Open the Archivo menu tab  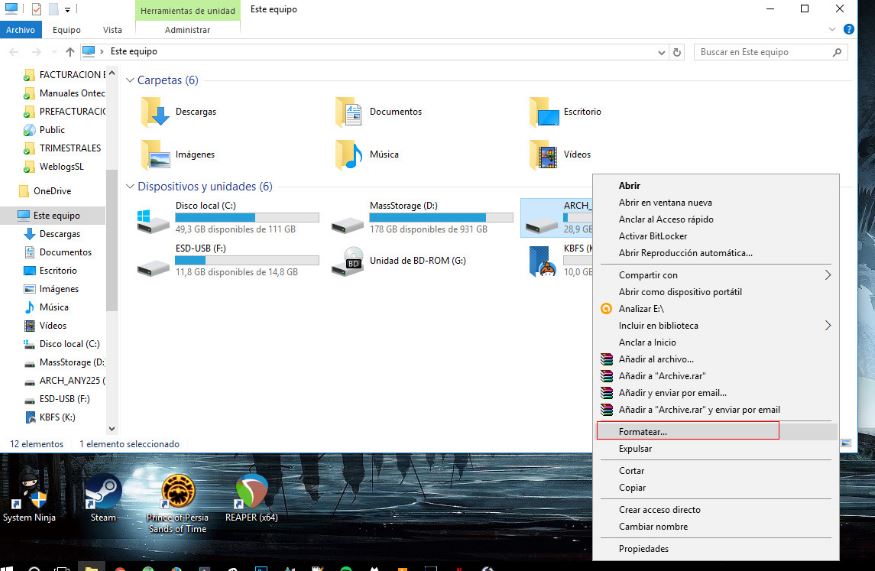tap(20, 30)
